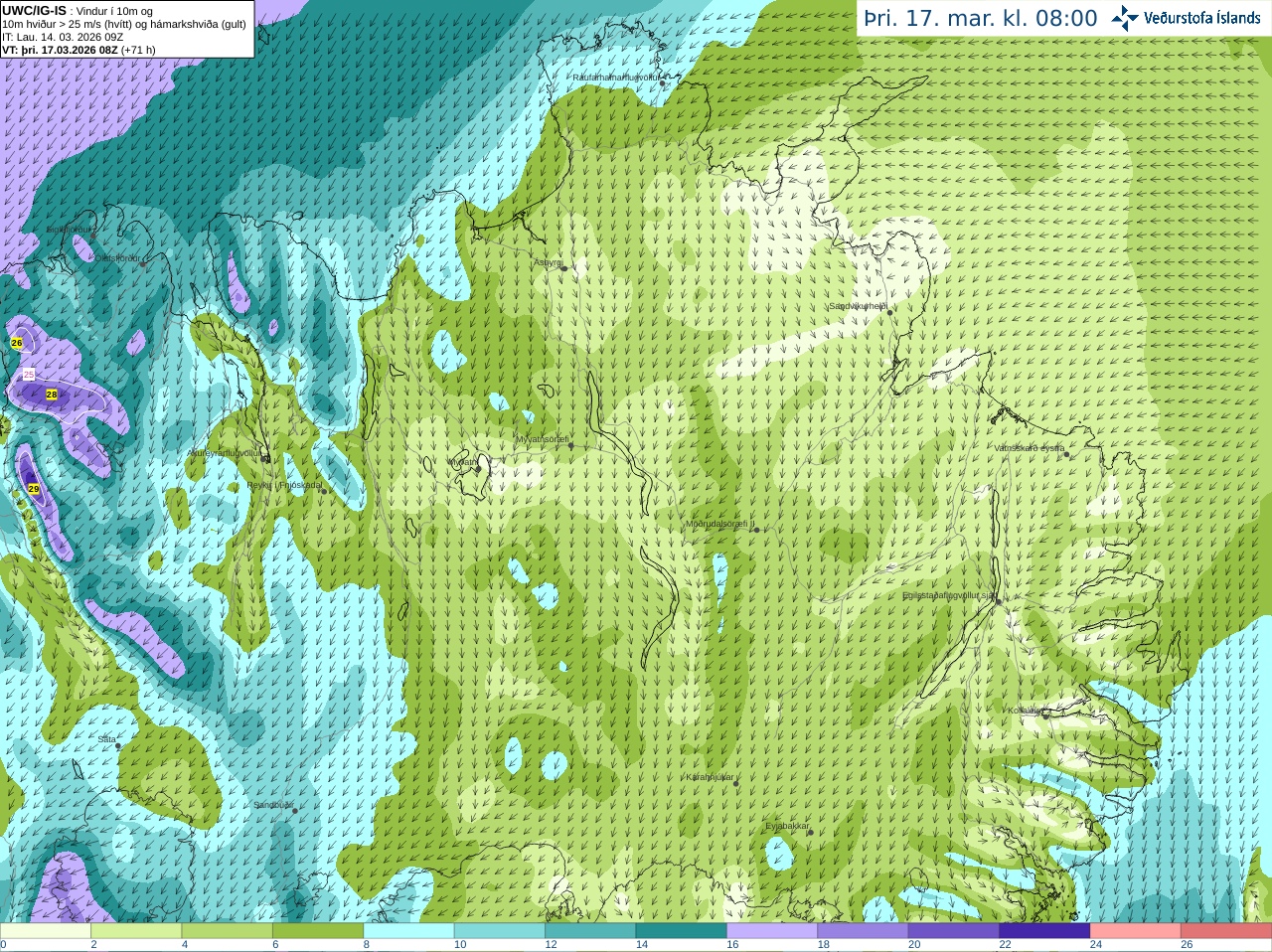Click the Mývatnsöræfi station dot
This screenshot has width=1272, height=952.
(570, 445)
